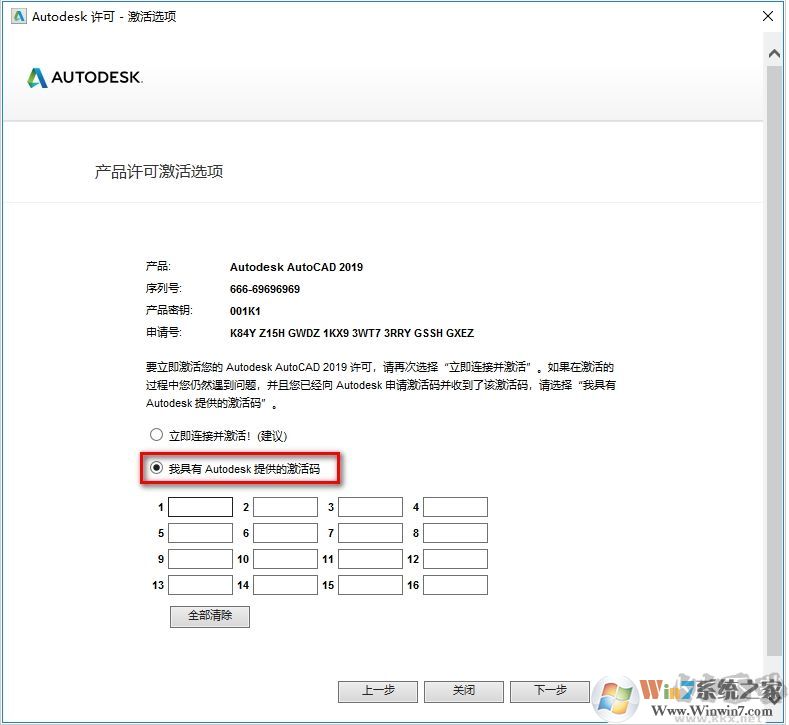Click the 关闭 button
Screen dimensions: 789x725
coord(463,691)
